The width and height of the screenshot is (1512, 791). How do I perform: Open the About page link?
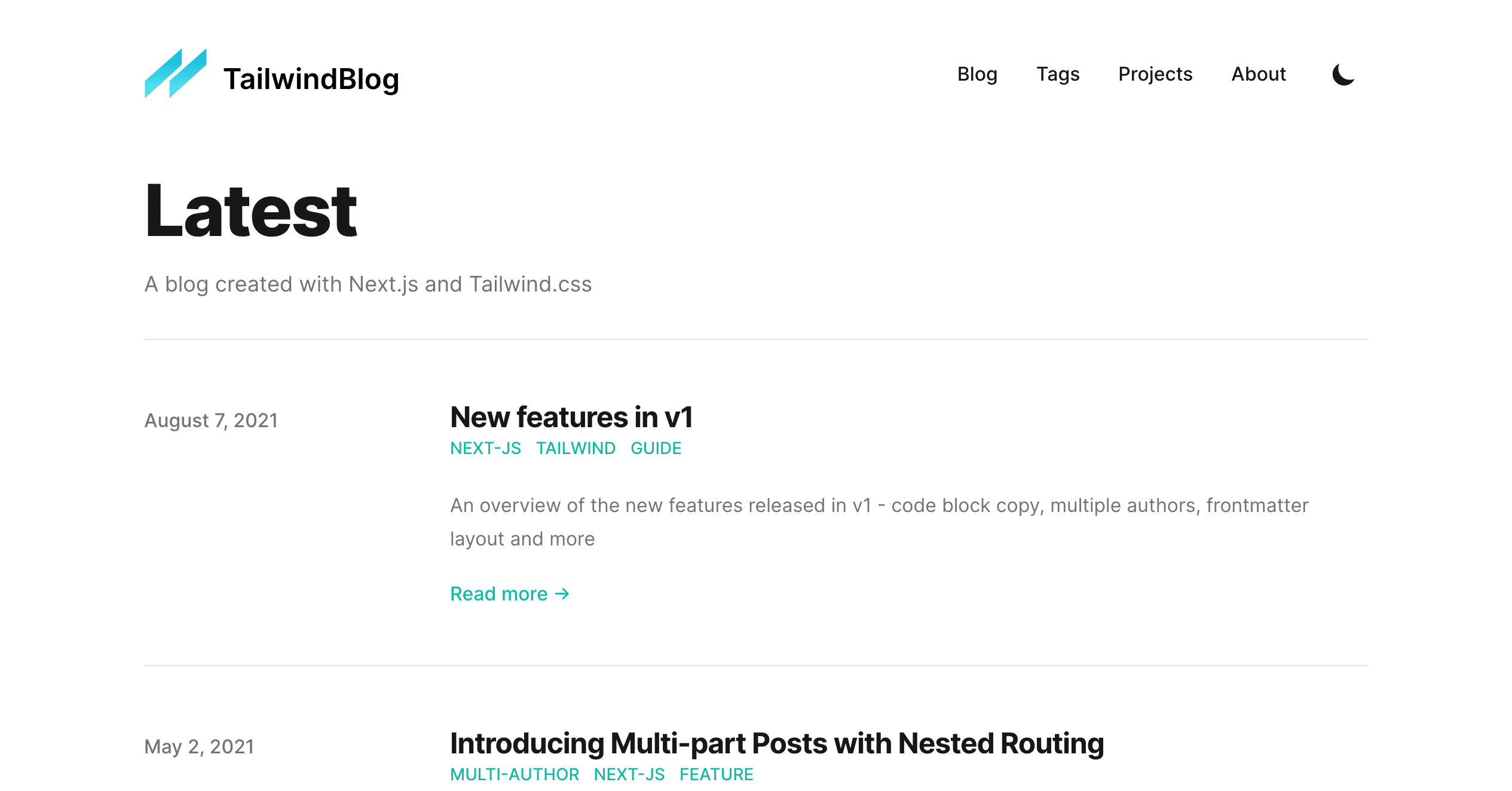(x=1259, y=74)
